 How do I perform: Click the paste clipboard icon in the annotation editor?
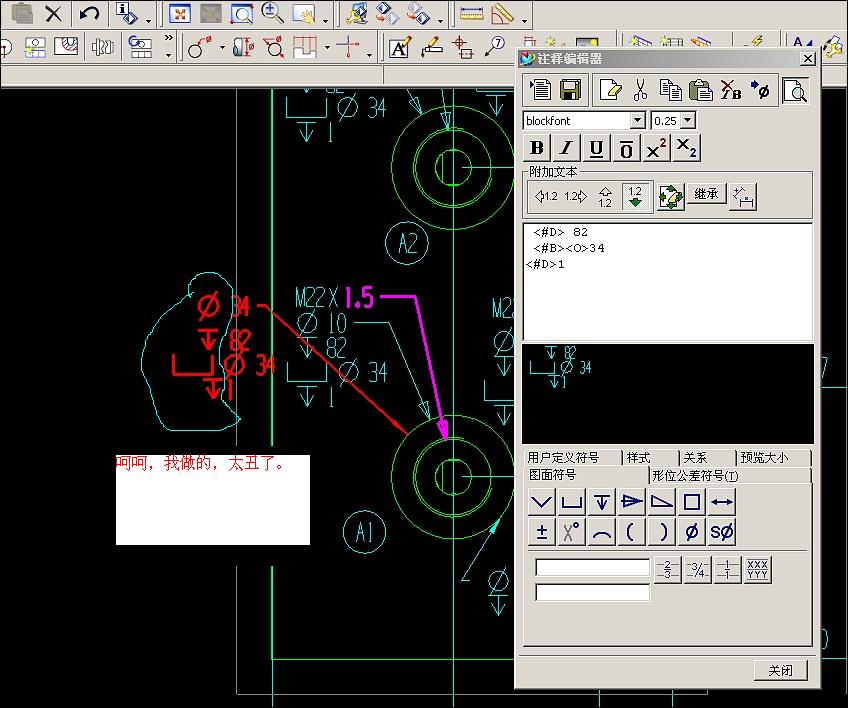point(700,90)
